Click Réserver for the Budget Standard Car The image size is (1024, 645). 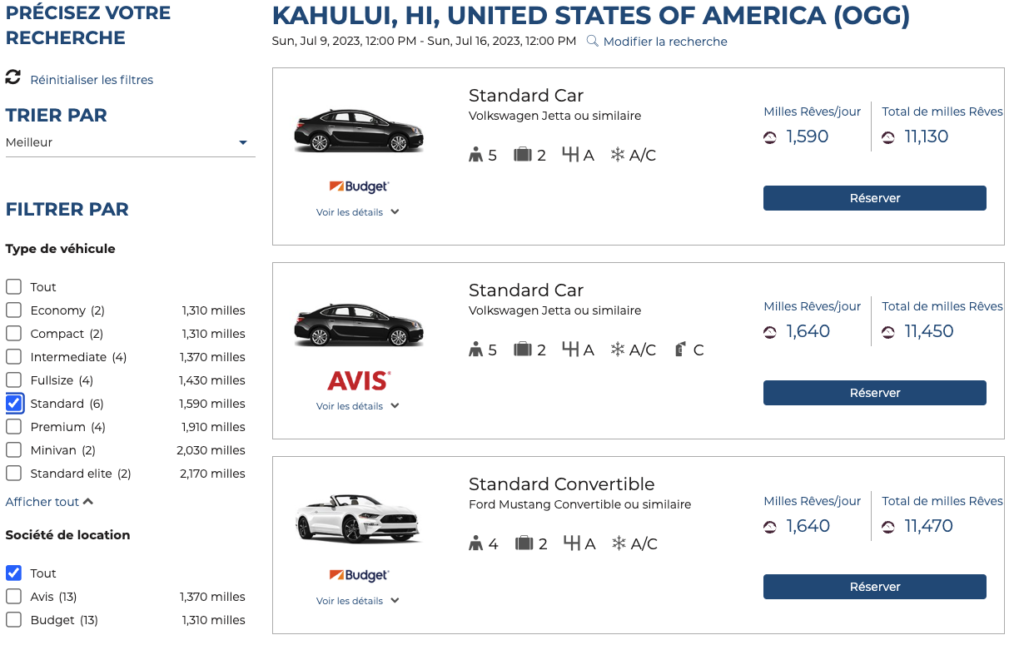(874, 198)
